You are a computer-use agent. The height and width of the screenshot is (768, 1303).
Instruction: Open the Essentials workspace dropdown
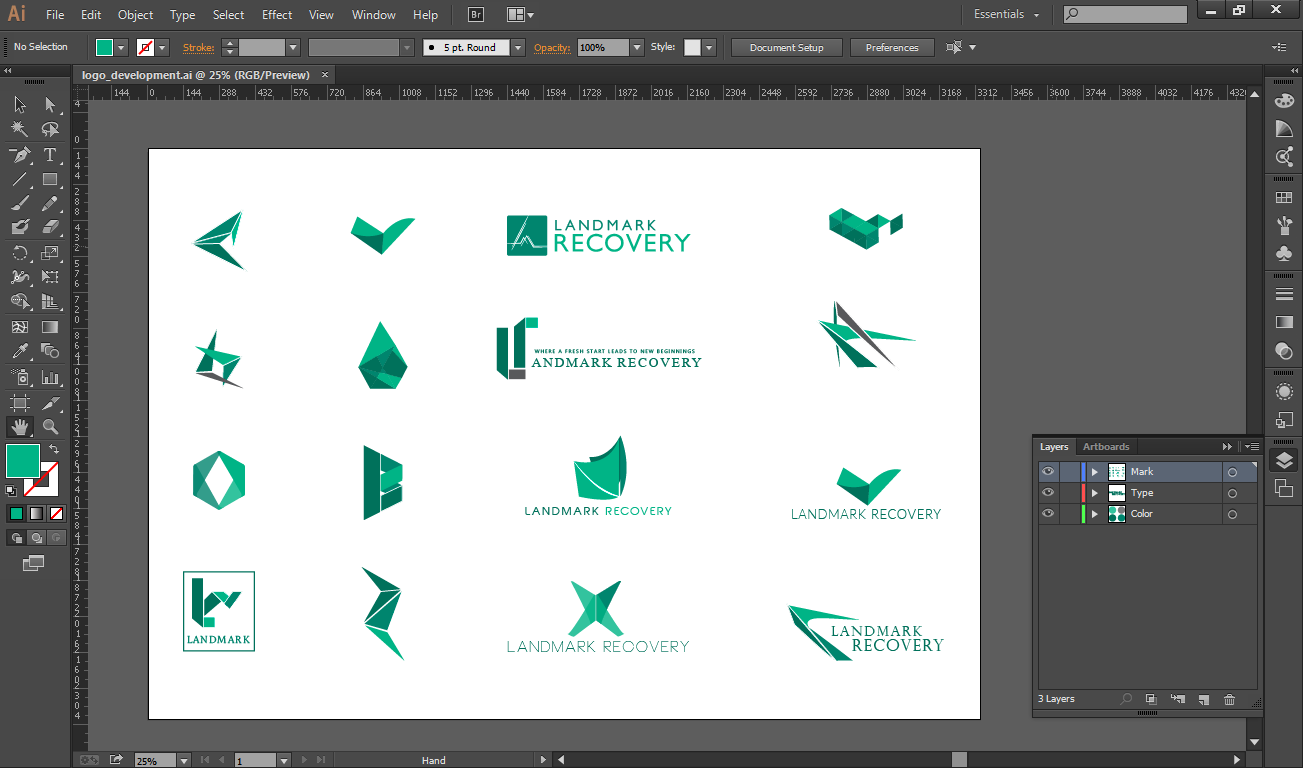tap(1006, 15)
